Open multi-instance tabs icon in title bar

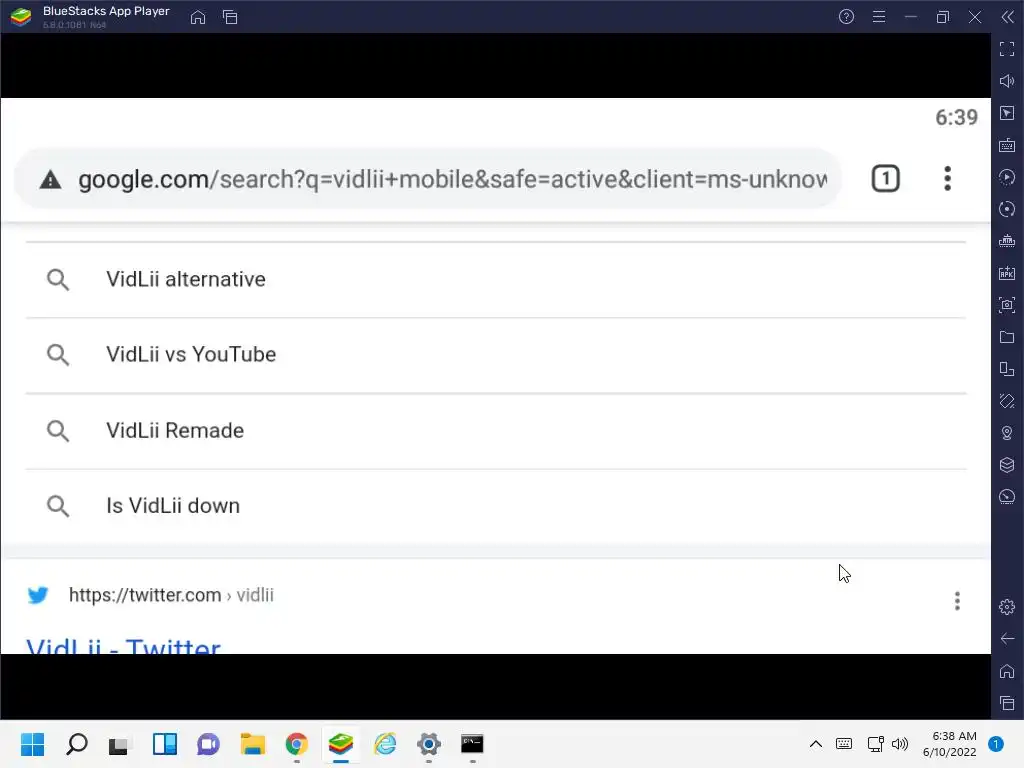coord(230,17)
